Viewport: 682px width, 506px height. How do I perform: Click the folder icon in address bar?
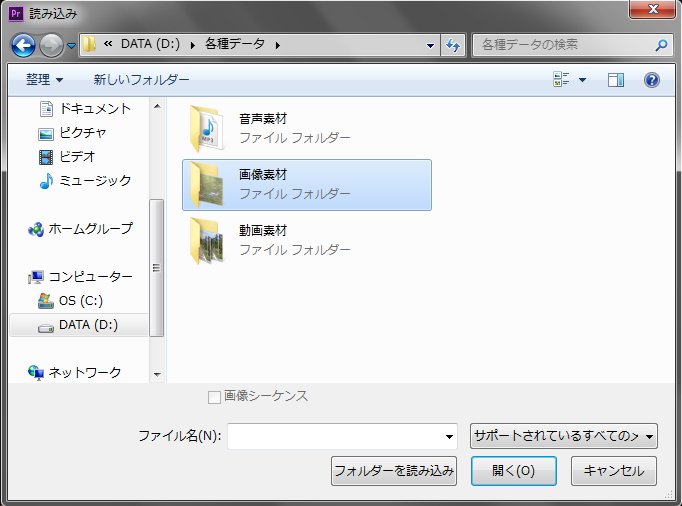[89, 44]
